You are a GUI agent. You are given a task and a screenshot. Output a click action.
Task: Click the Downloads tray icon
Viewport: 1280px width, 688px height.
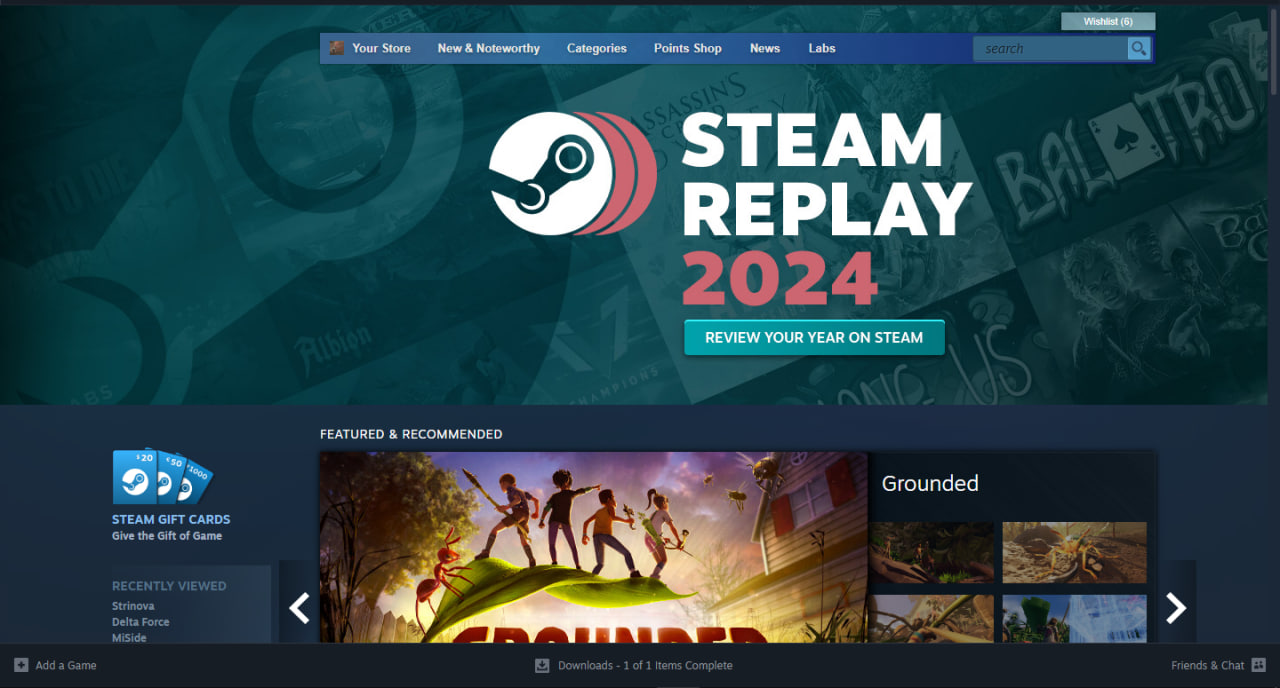tap(542, 665)
